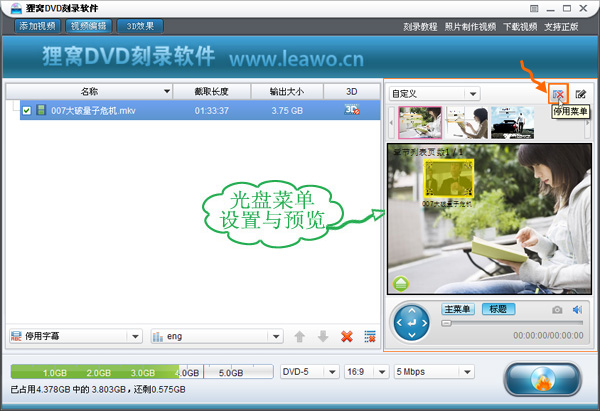Click the 添加视频 toolbar button

click(38, 26)
